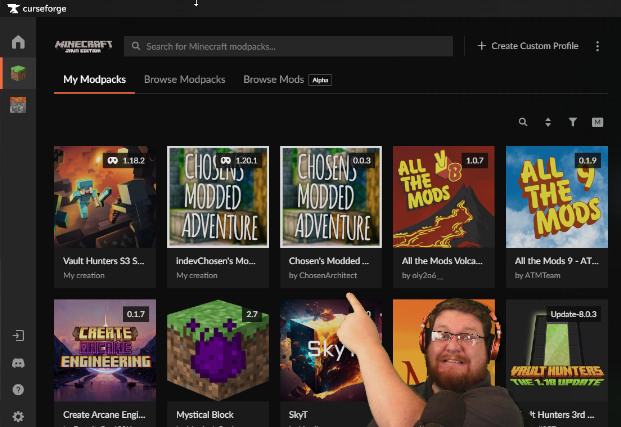Open Vault Hunters 1.18 Update thumbnail
Viewport: 621px width, 427px height.
(x=557, y=350)
